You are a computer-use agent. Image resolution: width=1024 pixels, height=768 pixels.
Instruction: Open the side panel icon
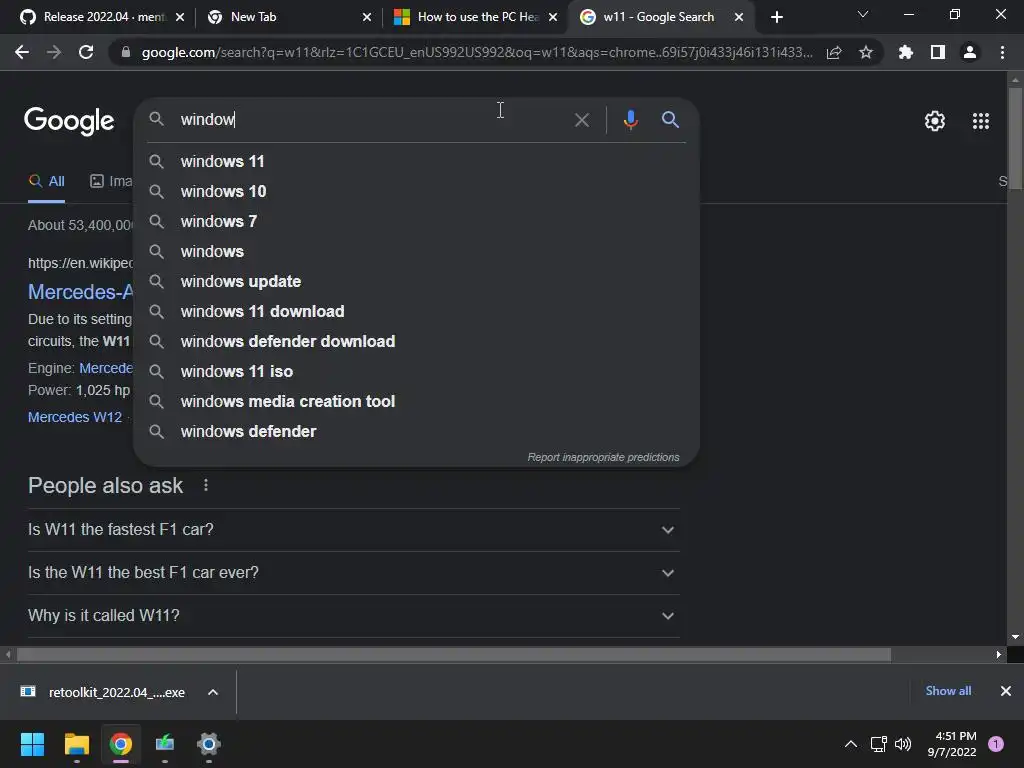tap(938, 52)
